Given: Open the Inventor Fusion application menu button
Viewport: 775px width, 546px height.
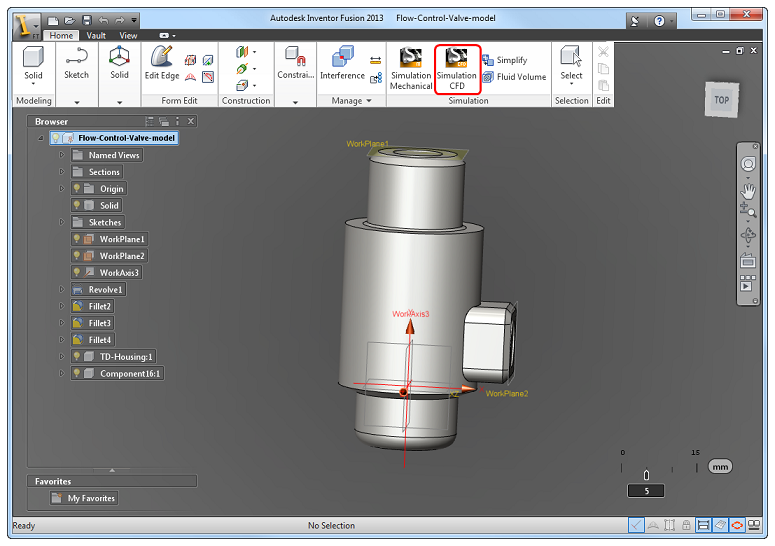Looking at the screenshot, I should tap(26, 26).
